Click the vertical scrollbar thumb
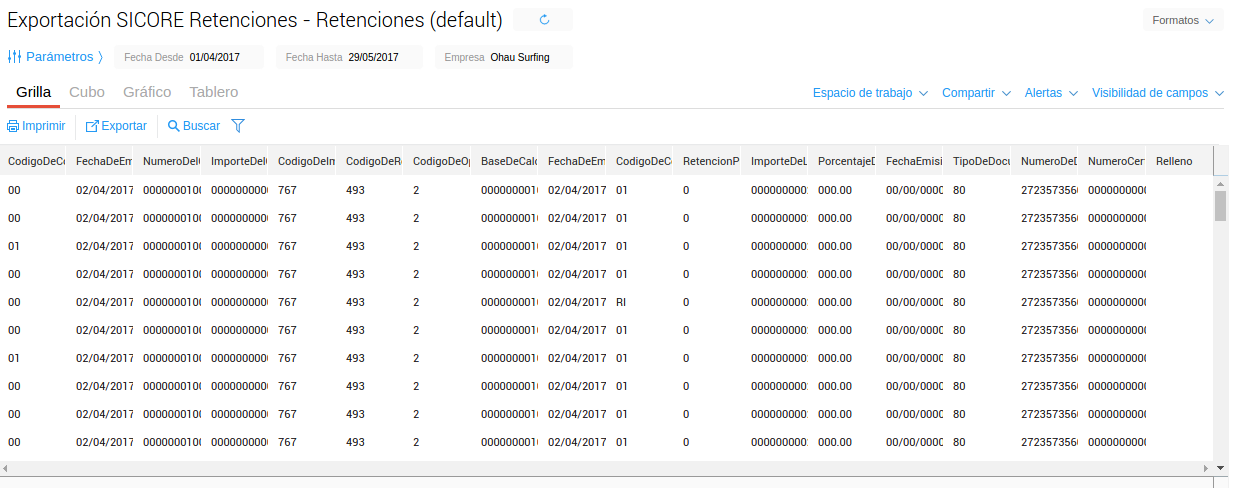The width and height of the screenshot is (1233, 488). click(1220, 205)
